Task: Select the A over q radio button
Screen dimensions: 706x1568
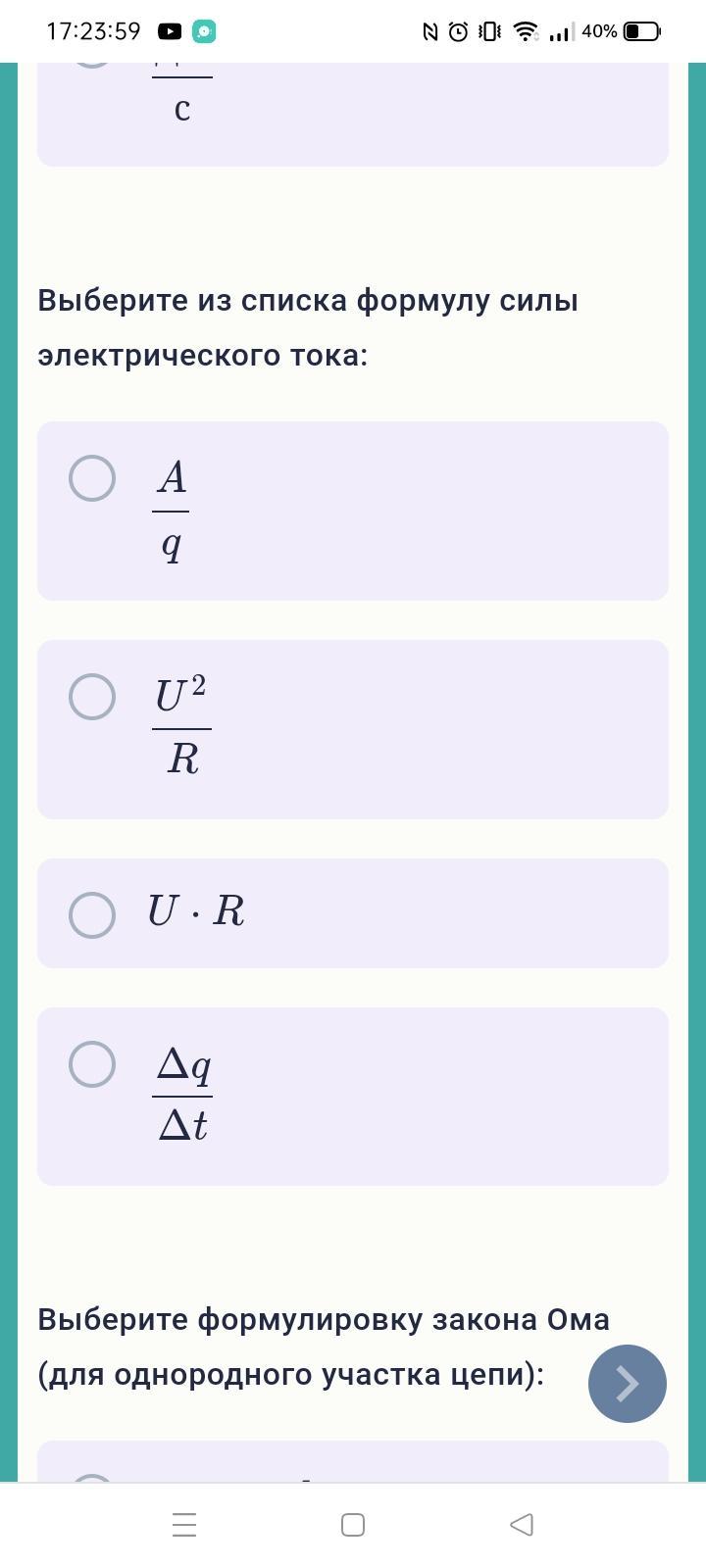Action: coord(92,478)
